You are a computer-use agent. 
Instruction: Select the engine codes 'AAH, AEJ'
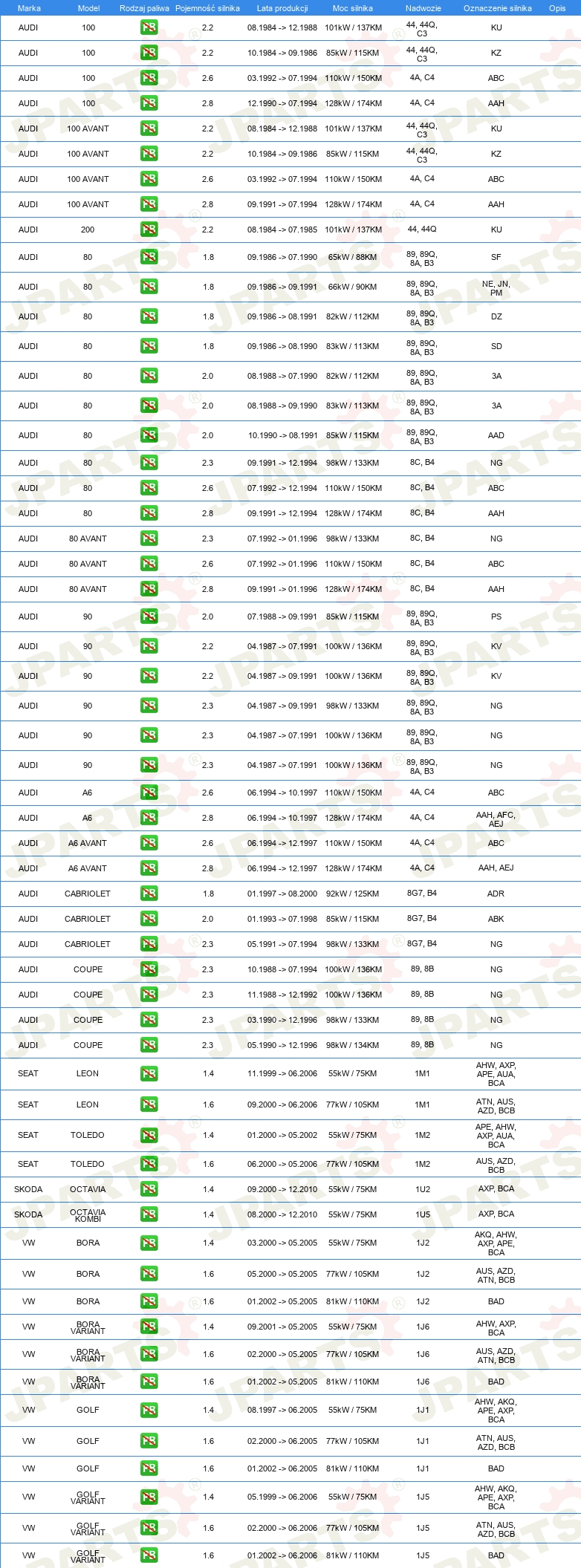496,868
